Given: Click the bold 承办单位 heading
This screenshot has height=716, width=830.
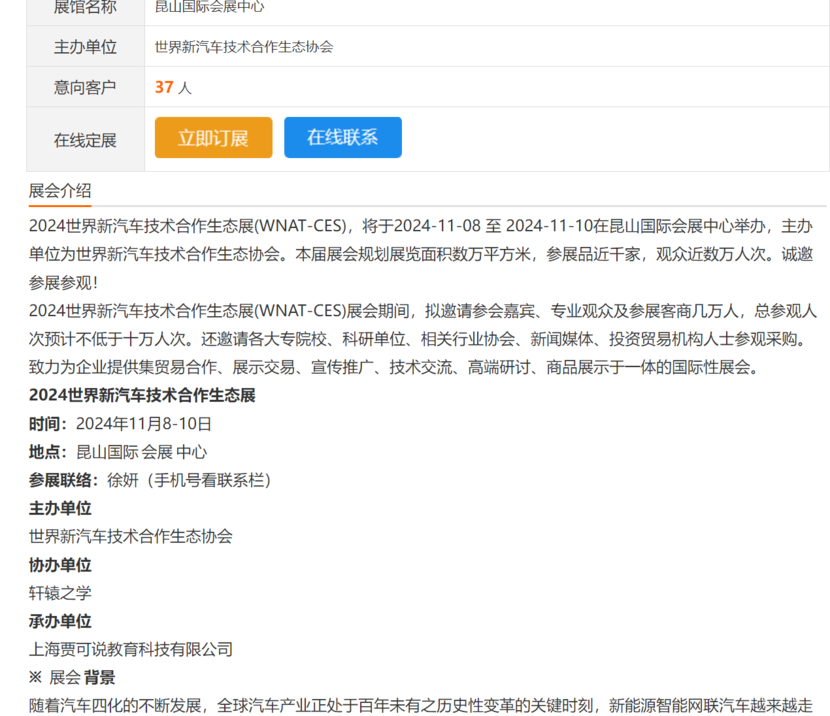Looking at the screenshot, I should point(60,621).
